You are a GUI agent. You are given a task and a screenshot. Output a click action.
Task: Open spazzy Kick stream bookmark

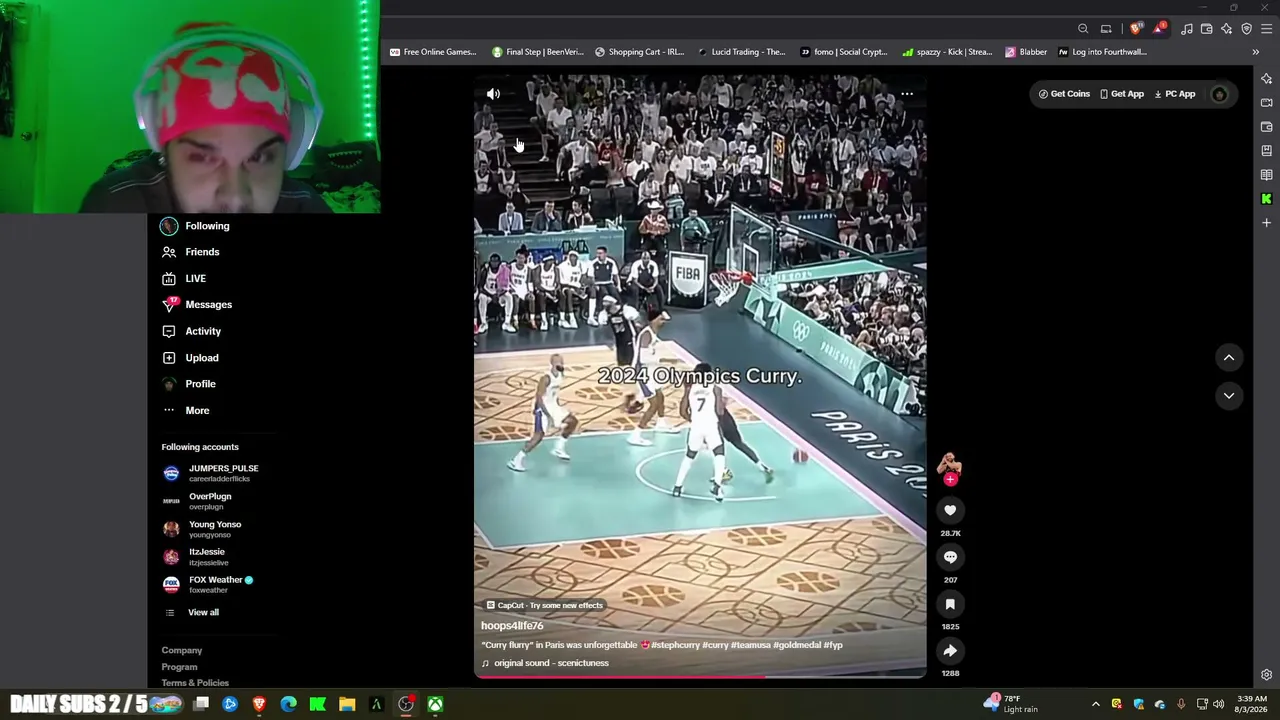947,52
